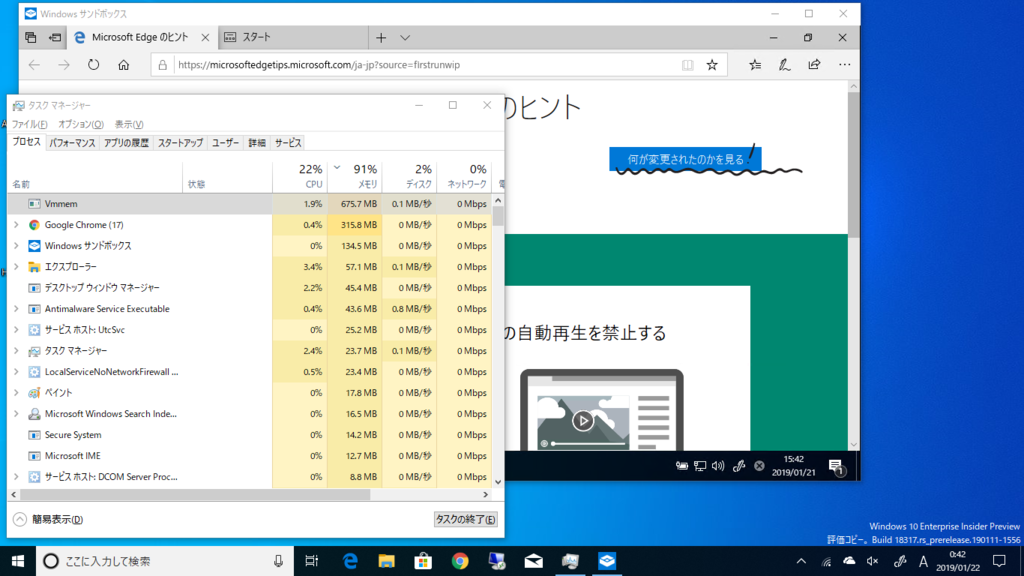
Task: Open Task View in taskbar
Action: pyautogui.click(x=312, y=561)
